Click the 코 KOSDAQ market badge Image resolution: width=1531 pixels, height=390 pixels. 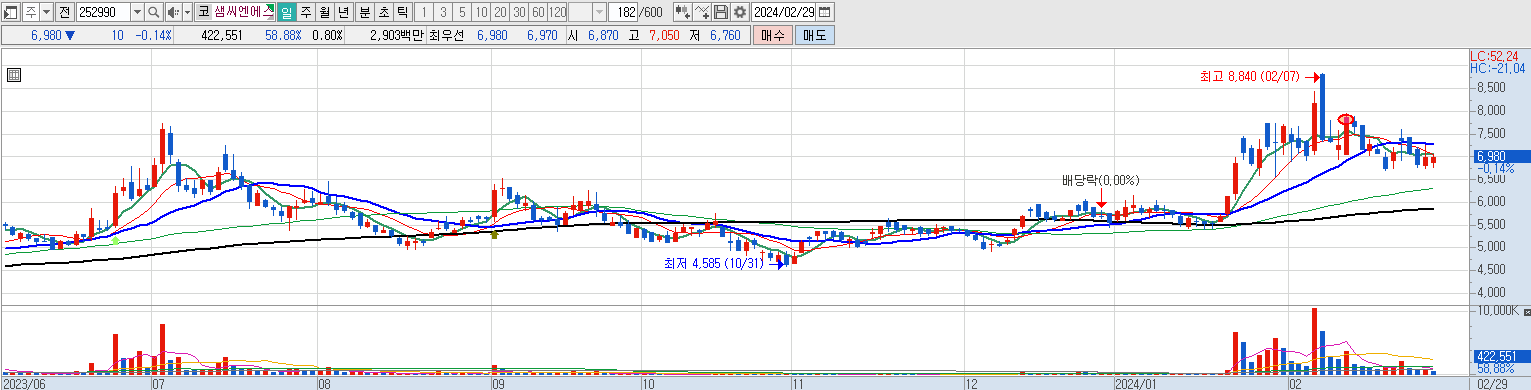tap(204, 12)
